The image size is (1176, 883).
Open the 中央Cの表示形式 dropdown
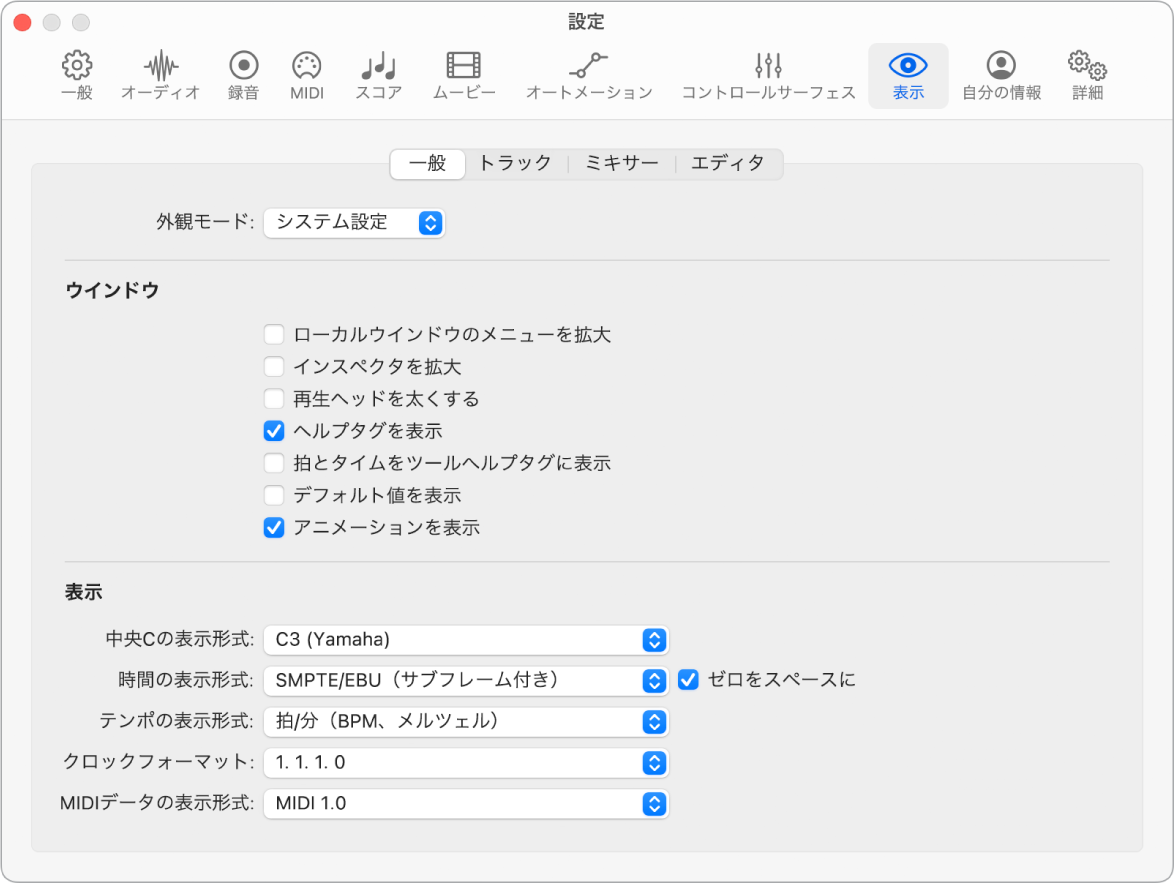click(465, 640)
